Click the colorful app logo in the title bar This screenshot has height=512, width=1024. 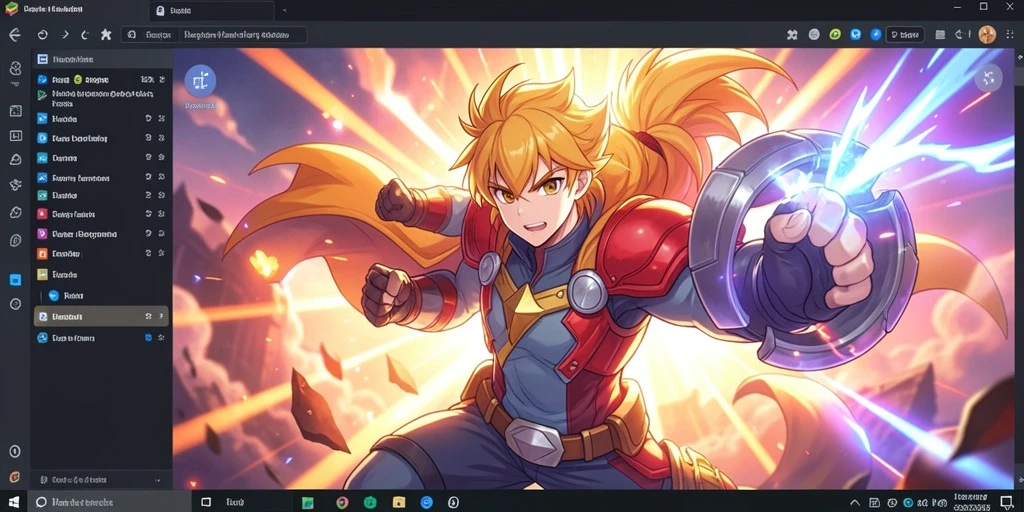pos(11,9)
